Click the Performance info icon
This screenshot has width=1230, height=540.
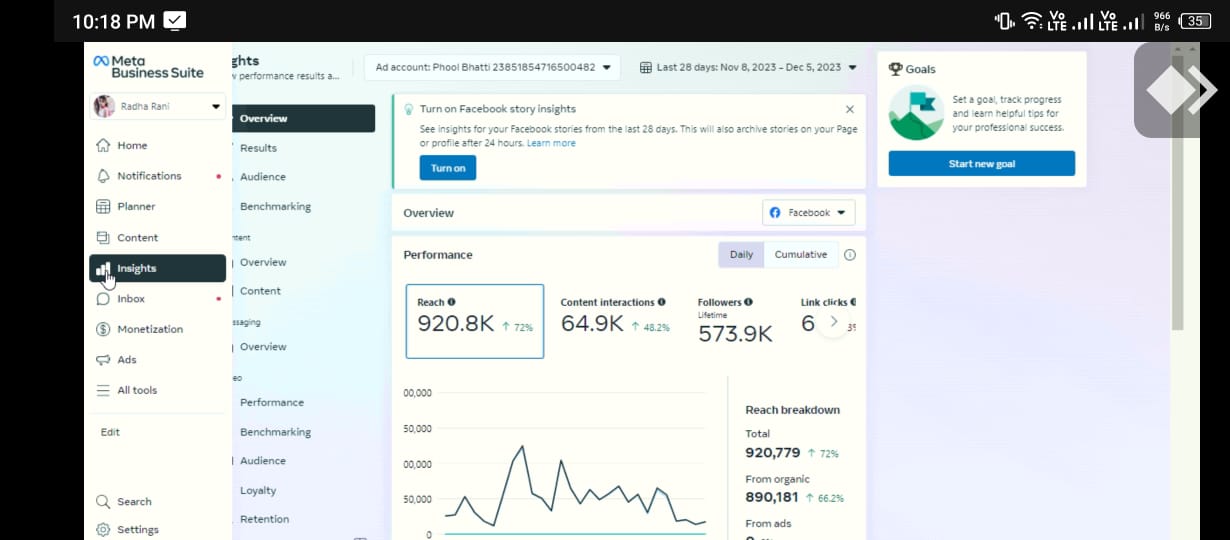pos(850,255)
